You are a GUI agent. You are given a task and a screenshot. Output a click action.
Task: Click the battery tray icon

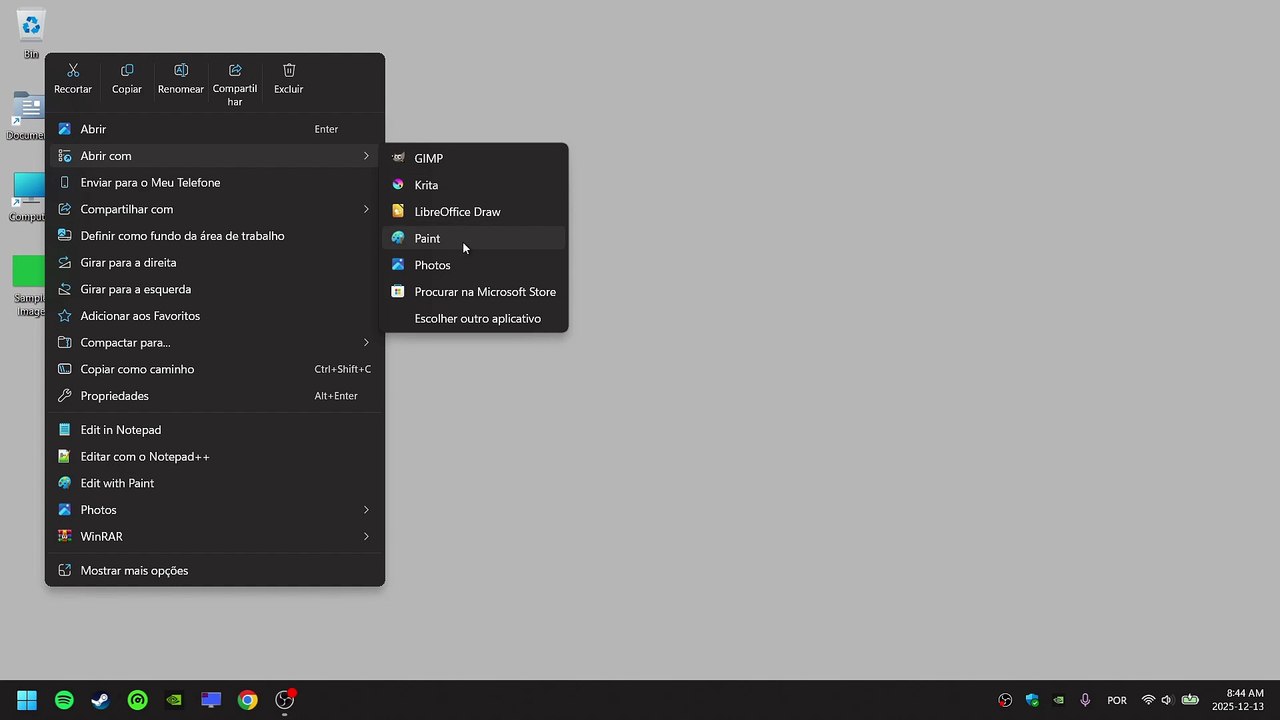coord(1190,700)
